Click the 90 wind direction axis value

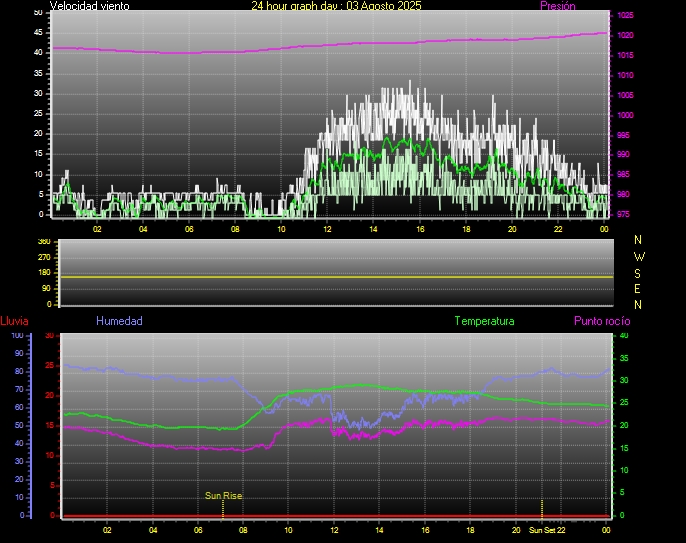[46, 288]
